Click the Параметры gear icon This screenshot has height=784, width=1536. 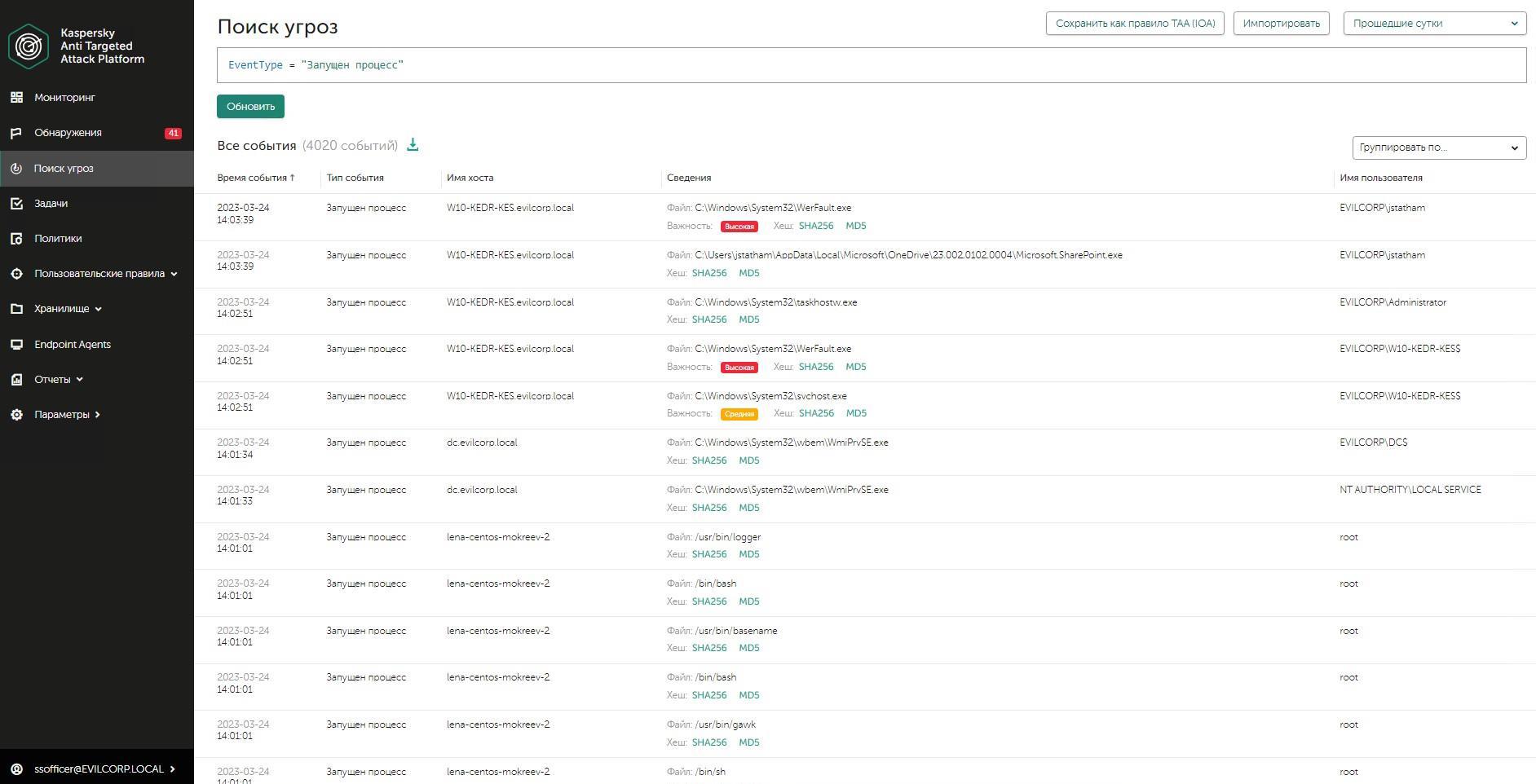click(x=16, y=415)
